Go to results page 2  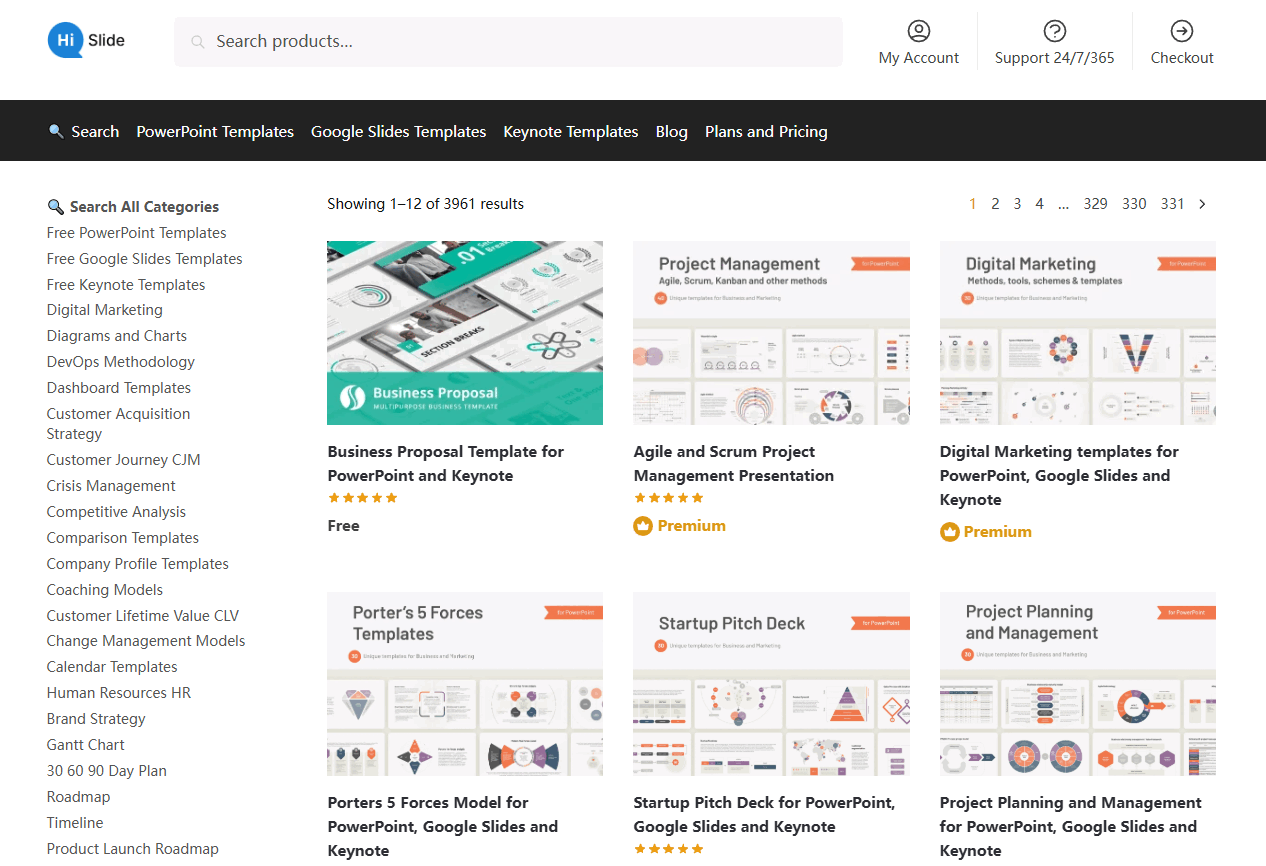pos(995,204)
